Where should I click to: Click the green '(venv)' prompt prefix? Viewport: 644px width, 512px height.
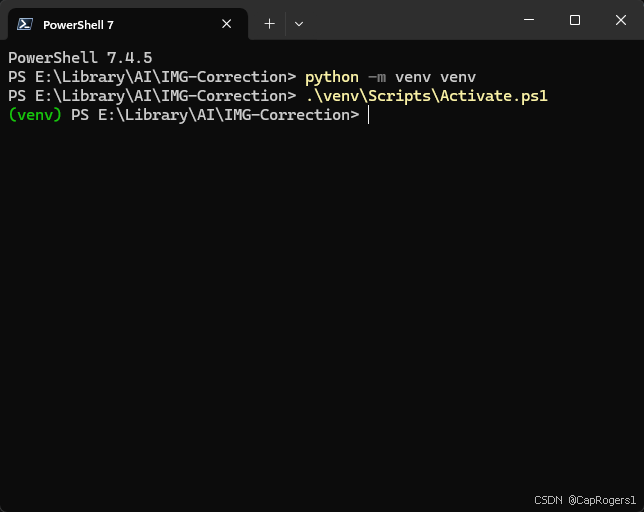tap(35, 115)
